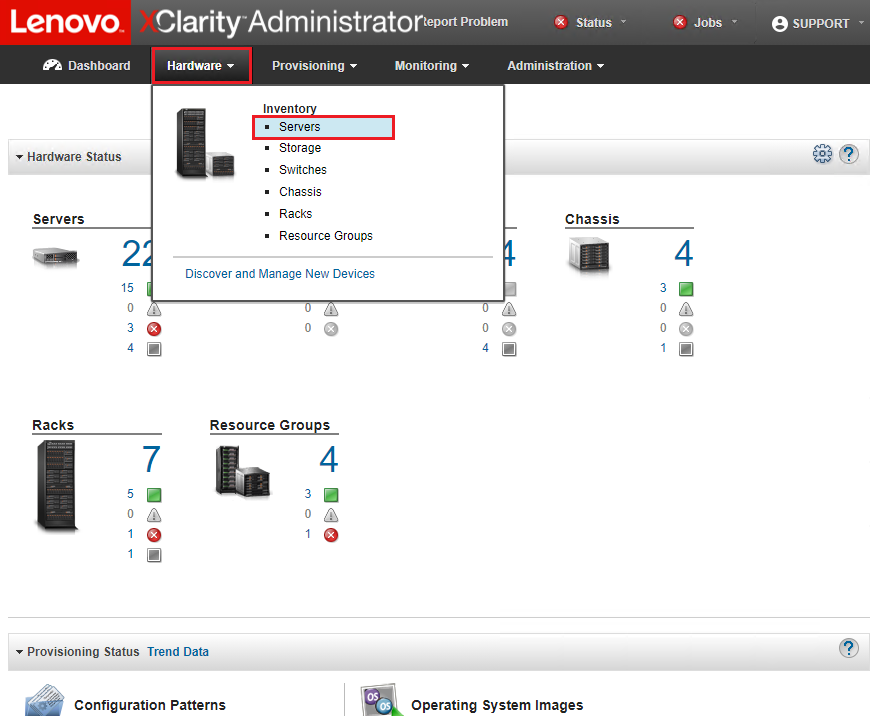Click the SUPPORT user account icon
The width and height of the screenshot is (870, 723).
coord(780,24)
